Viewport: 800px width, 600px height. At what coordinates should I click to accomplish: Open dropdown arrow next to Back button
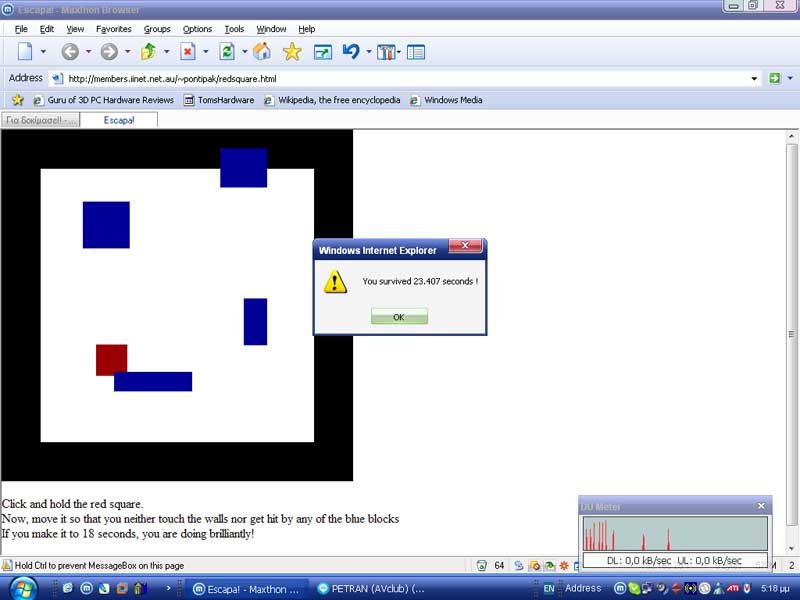click(88, 52)
